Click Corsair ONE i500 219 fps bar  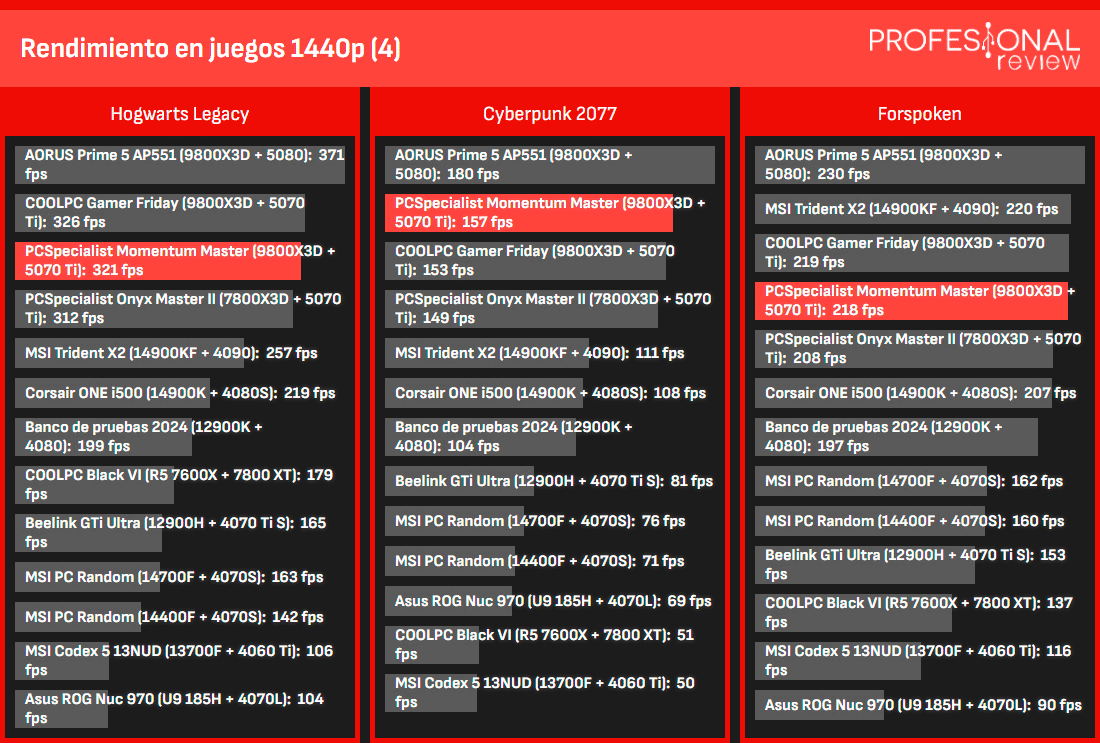pyautogui.click(x=112, y=393)
